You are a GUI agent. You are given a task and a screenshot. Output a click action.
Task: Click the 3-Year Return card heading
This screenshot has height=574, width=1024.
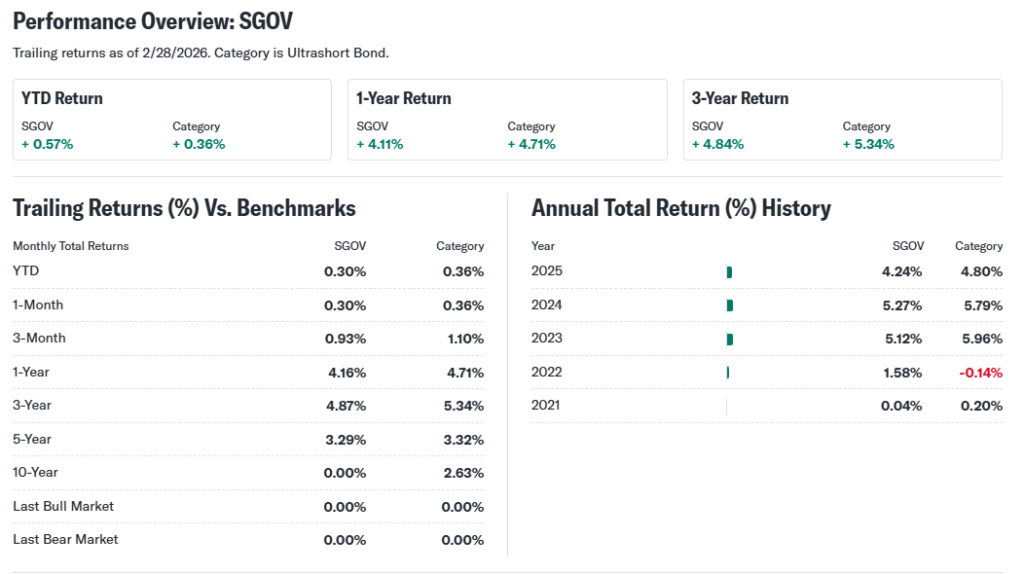pos(740,98)
